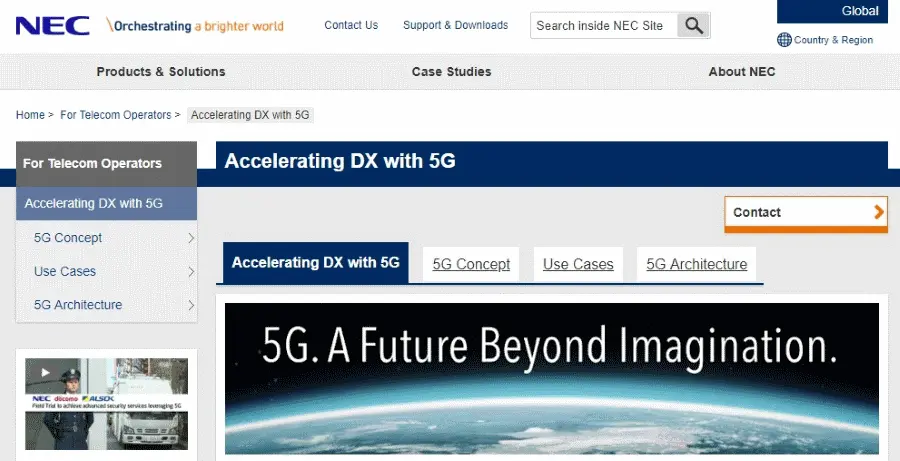
Task: Open the About NEC menu
Action: pyautogui.click(x=742, y=72)
